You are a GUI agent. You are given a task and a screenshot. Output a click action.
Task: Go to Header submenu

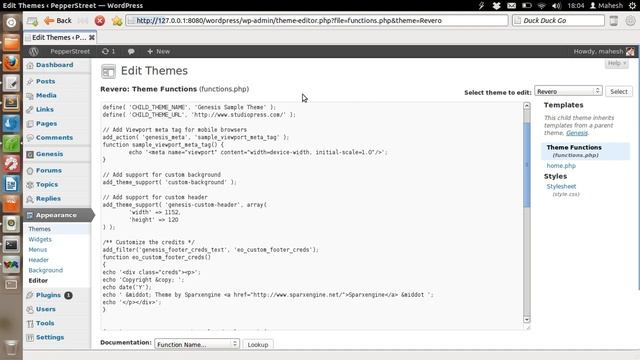point(39,260)
